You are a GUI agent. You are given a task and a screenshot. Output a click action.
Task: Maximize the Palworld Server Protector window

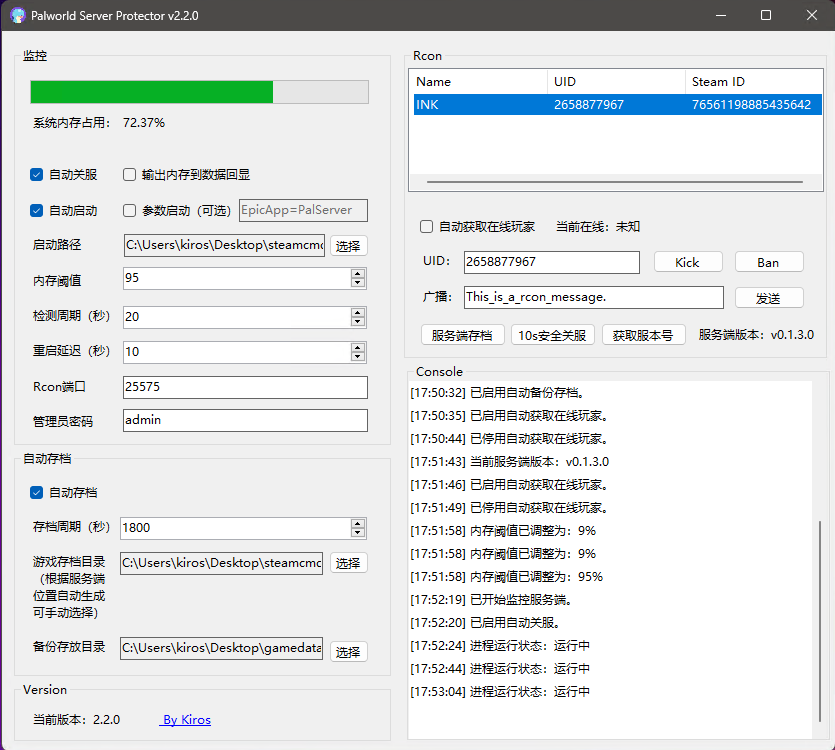[766, 15]
